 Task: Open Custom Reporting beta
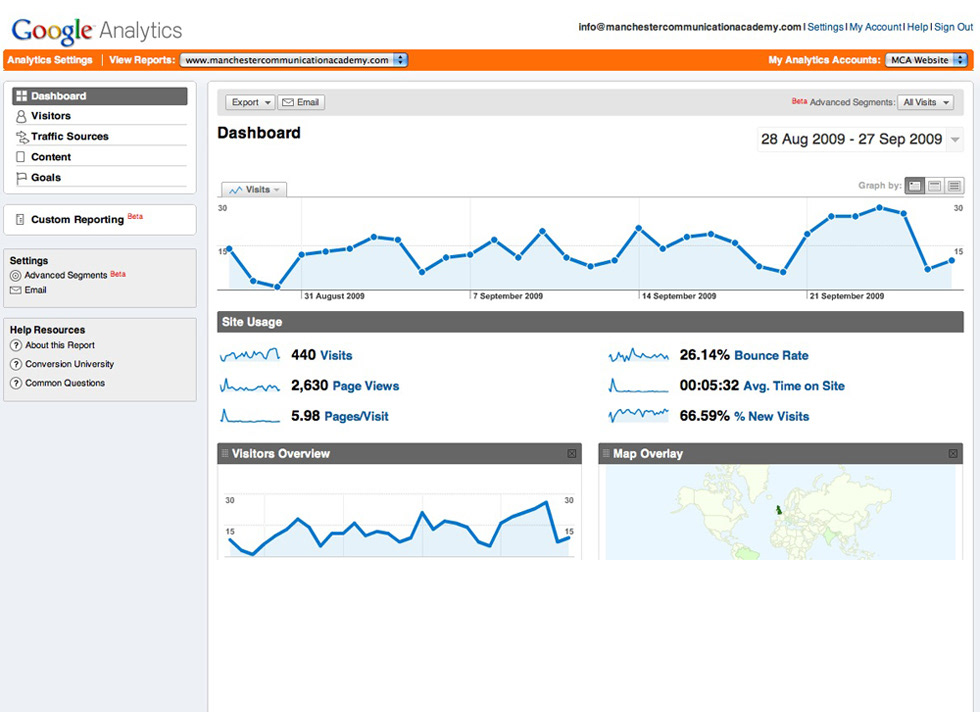[x=78, y=219]
